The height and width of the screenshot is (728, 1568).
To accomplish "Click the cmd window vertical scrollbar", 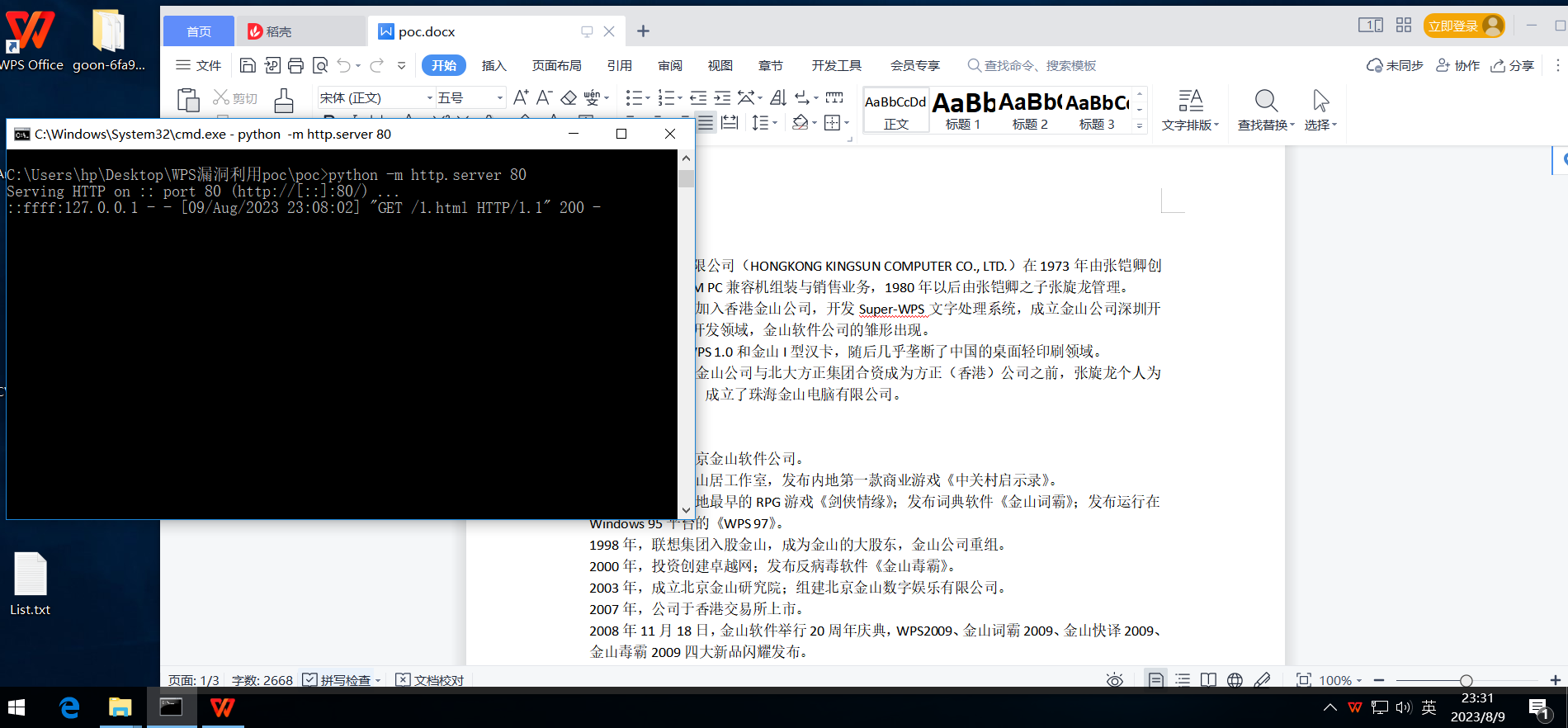I will coord(686,334).
